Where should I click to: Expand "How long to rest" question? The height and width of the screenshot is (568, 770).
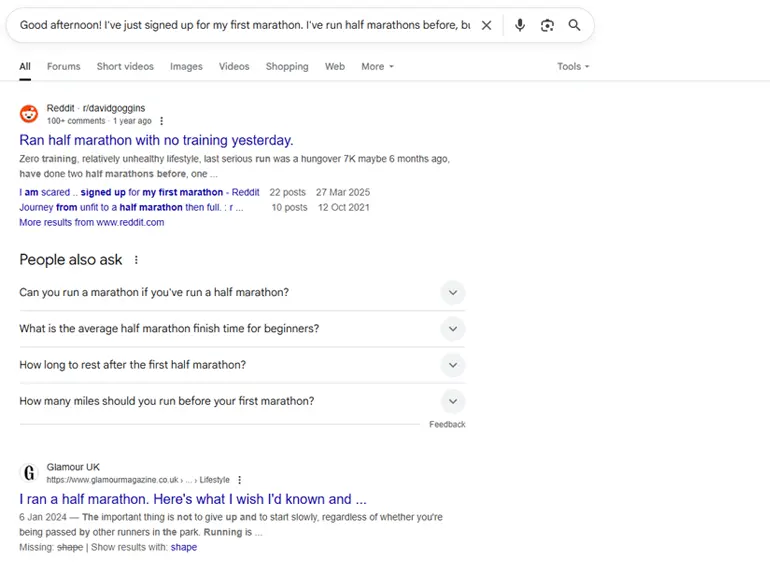[x=453, y=365]
